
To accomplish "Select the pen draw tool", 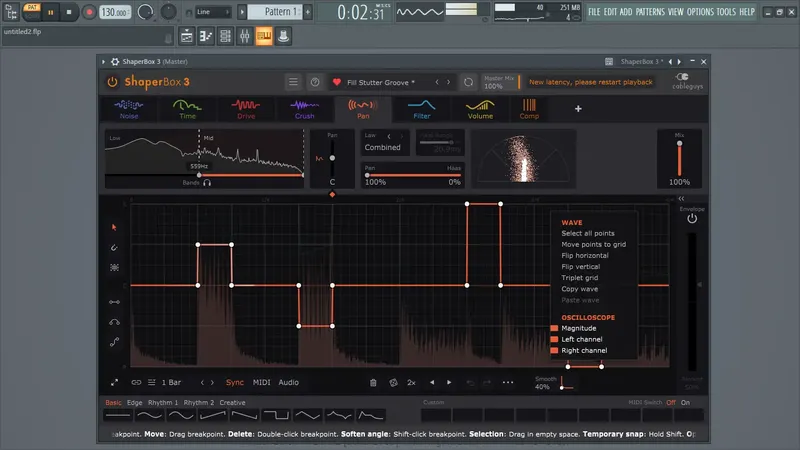I will coord(114,247).
